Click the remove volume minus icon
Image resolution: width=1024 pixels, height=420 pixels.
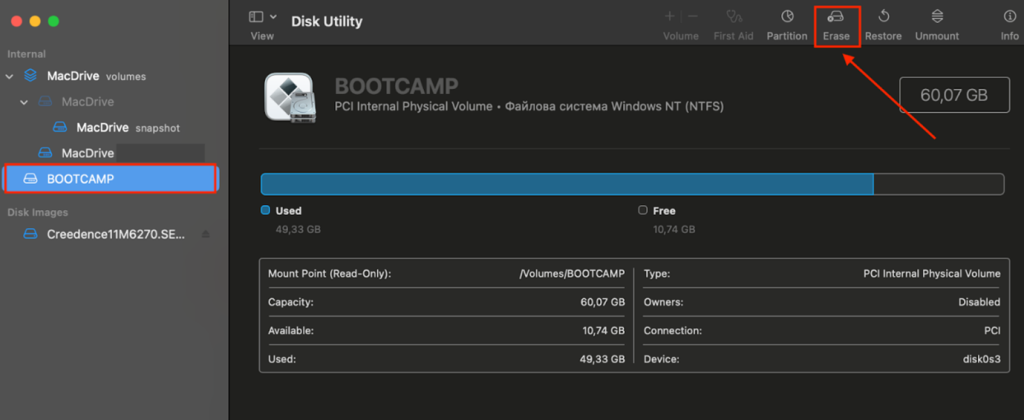(693, 16)
